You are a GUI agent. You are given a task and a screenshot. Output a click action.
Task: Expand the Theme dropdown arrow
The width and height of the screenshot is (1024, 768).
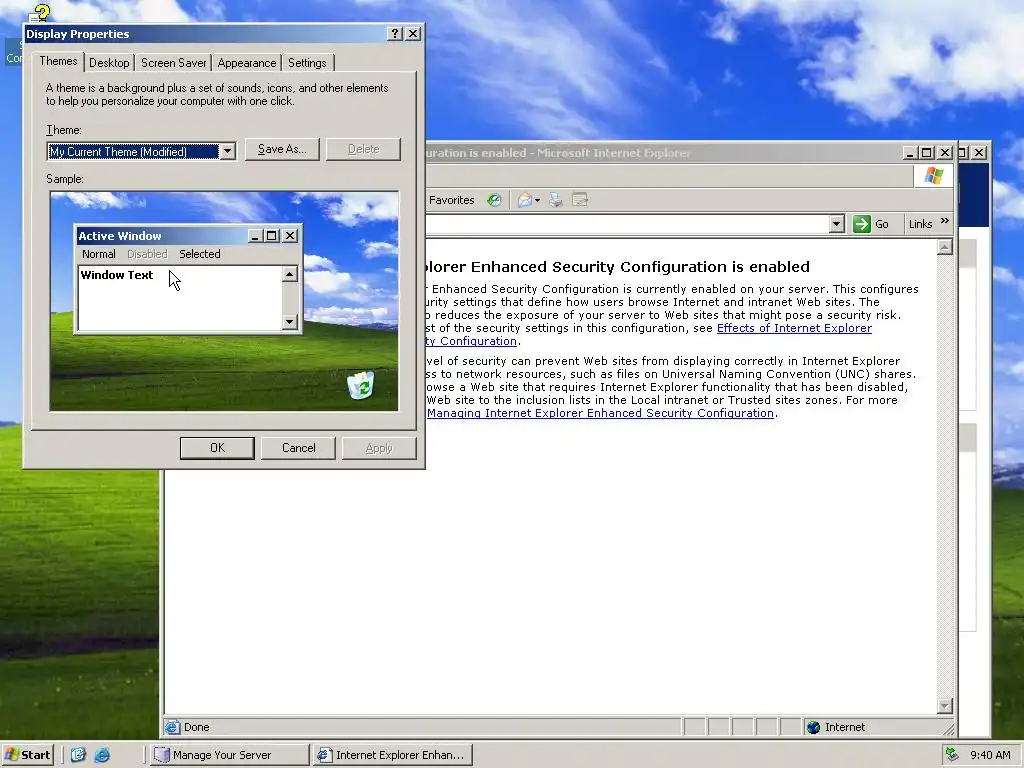pos(227,152)
